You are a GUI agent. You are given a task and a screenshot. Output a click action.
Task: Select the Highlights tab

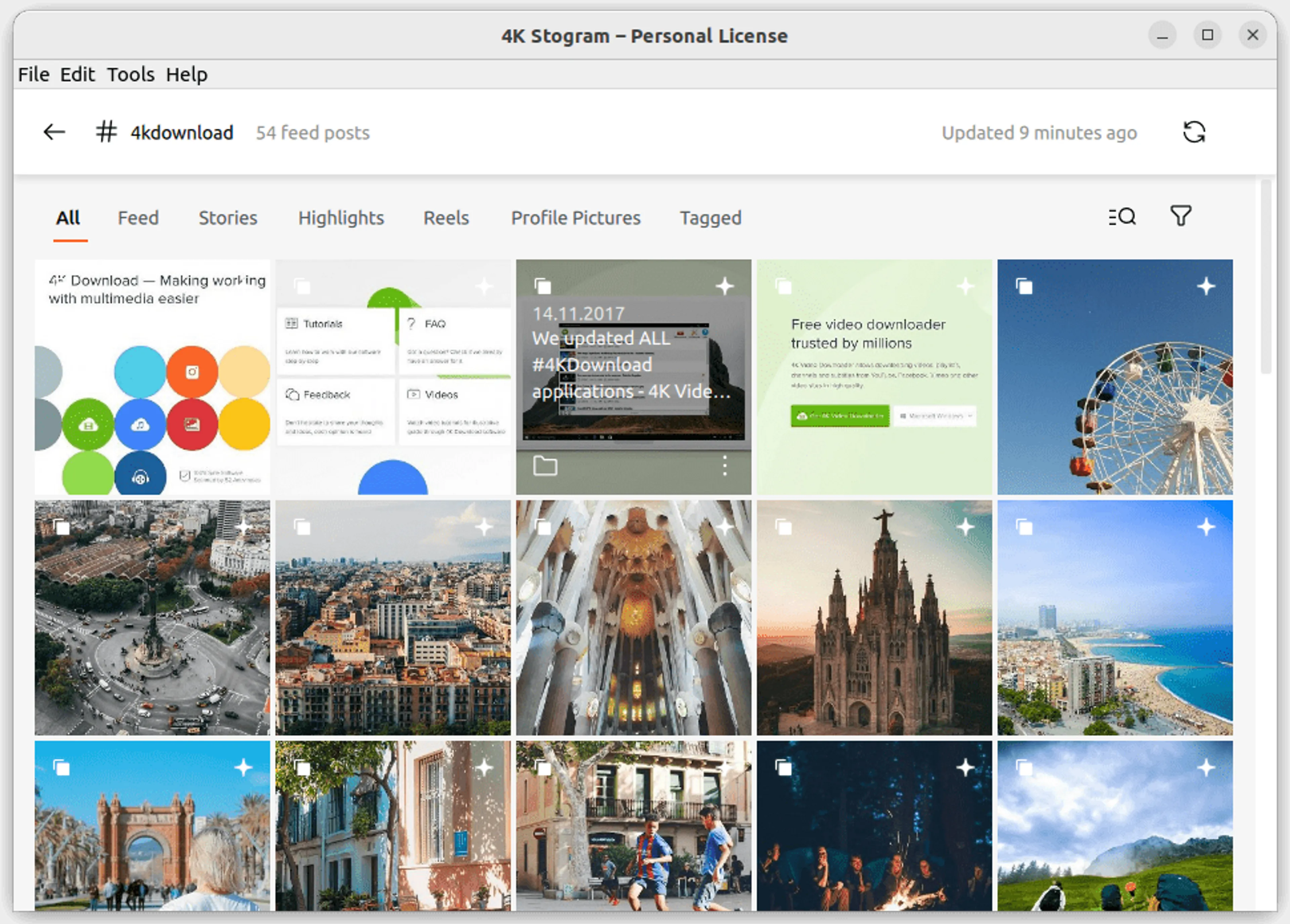[x=341, y=218]
